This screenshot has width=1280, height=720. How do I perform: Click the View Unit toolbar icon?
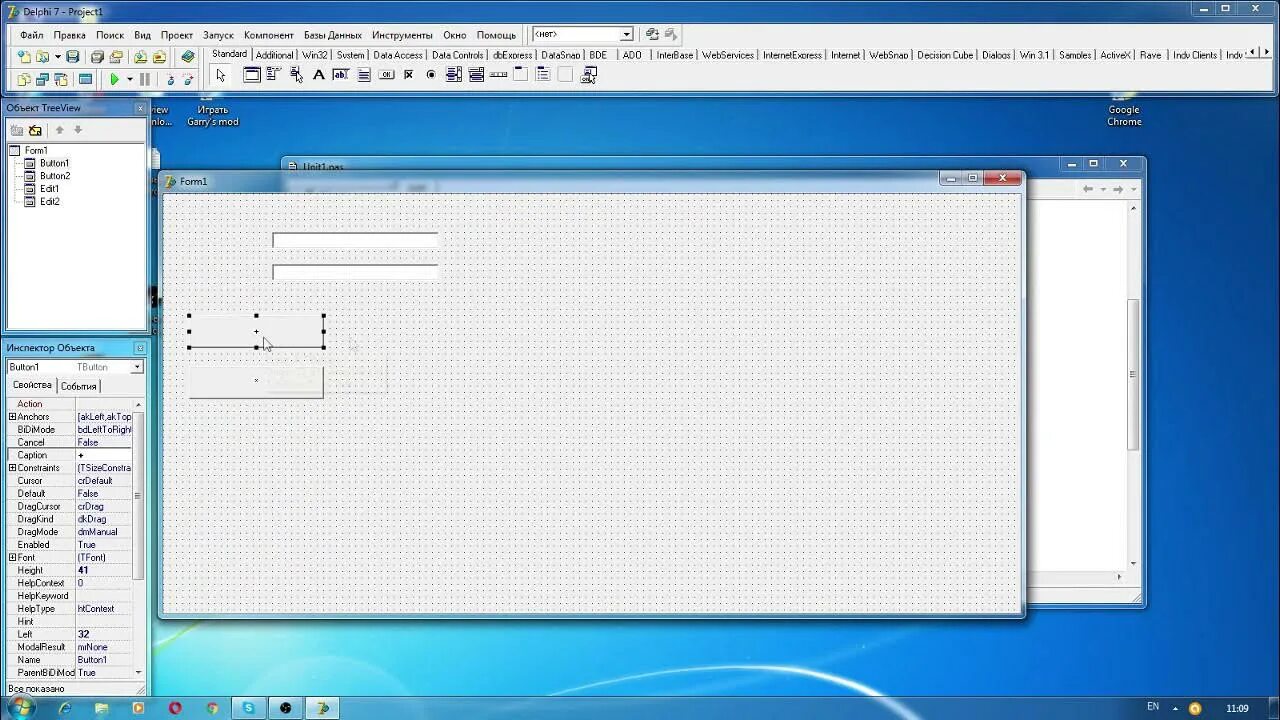pyautogui.click(x=25, y=79)
